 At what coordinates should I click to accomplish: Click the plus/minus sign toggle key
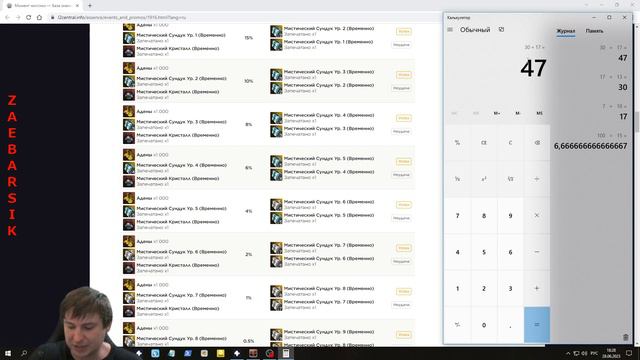(x=457, y=325)
